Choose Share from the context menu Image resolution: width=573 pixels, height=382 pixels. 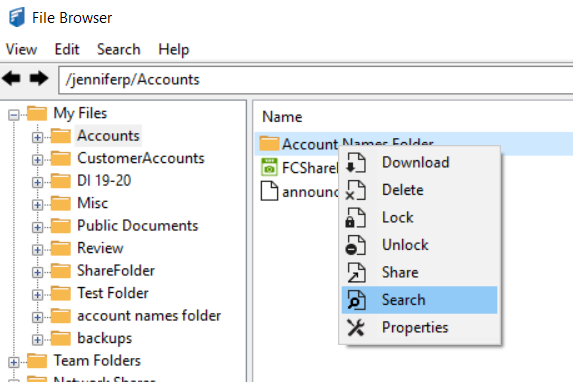coord(420,272)
